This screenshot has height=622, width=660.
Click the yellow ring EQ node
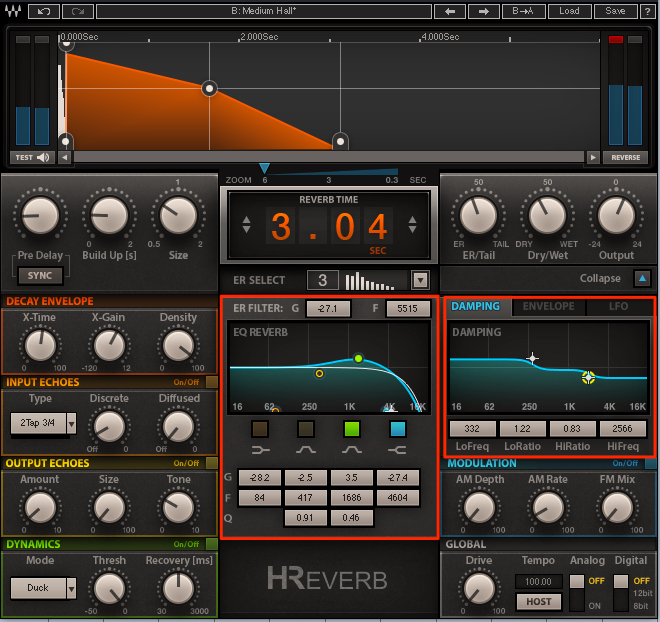coord(319,373)
